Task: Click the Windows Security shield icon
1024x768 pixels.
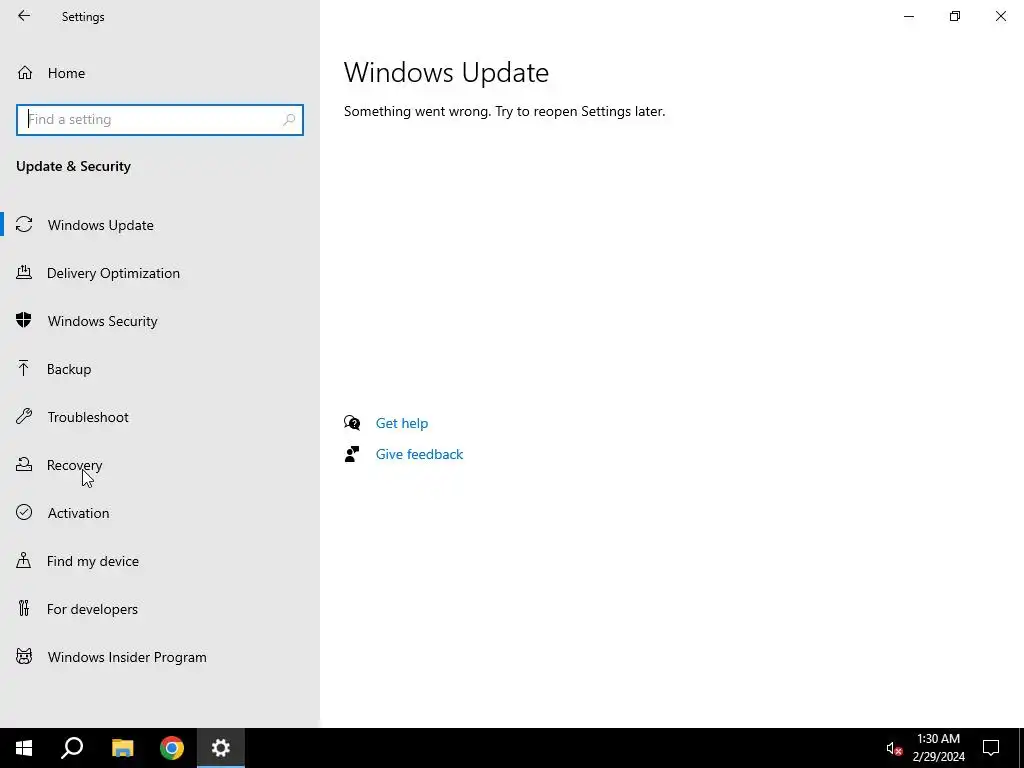Action: [x=24, y=320]
